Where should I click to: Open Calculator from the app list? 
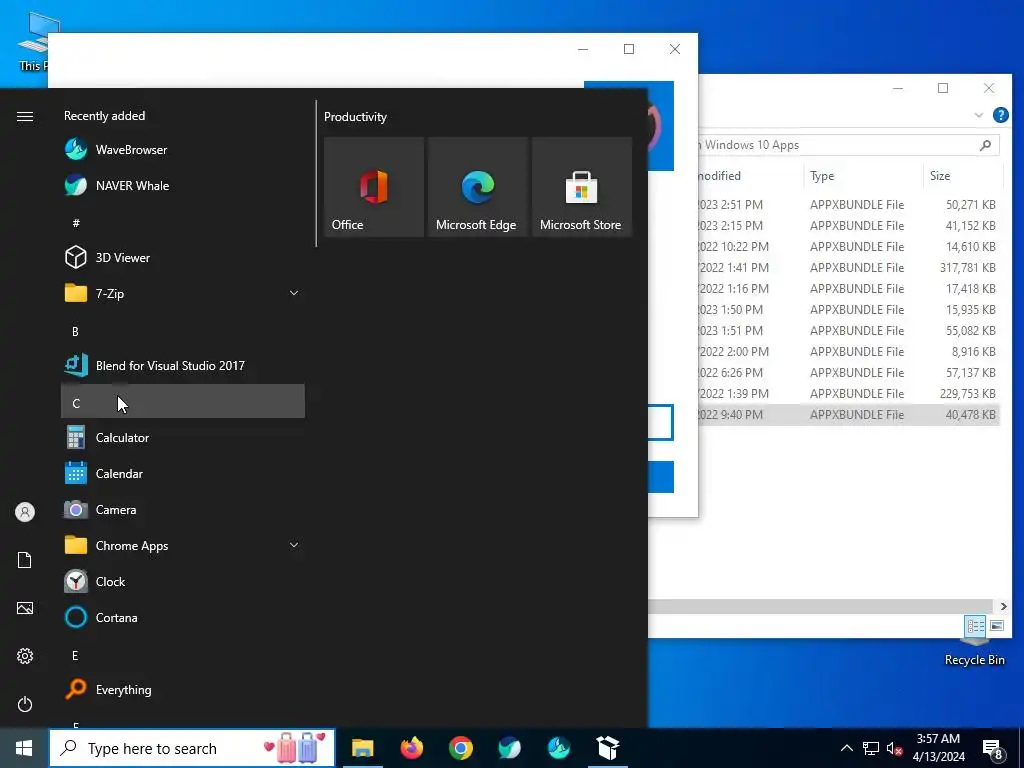click(183, 438)
